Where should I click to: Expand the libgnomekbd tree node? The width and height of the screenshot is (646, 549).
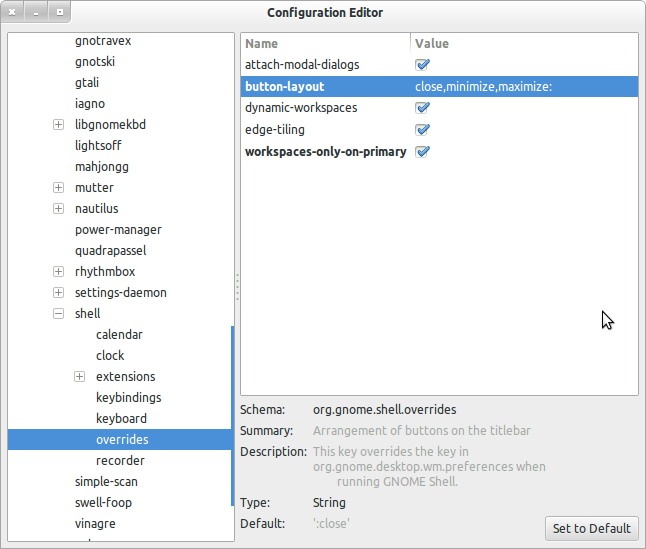tap(58, 125)
